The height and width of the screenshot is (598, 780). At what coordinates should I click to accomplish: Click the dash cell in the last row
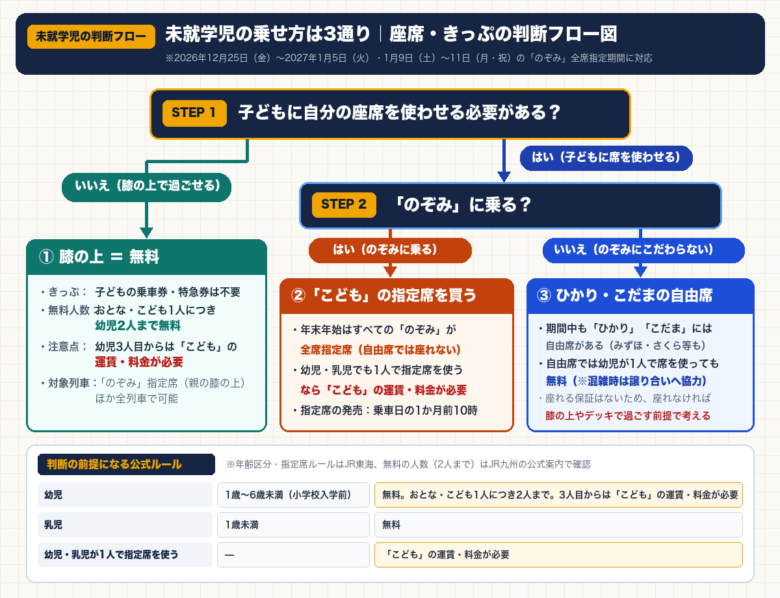point(293,555)
